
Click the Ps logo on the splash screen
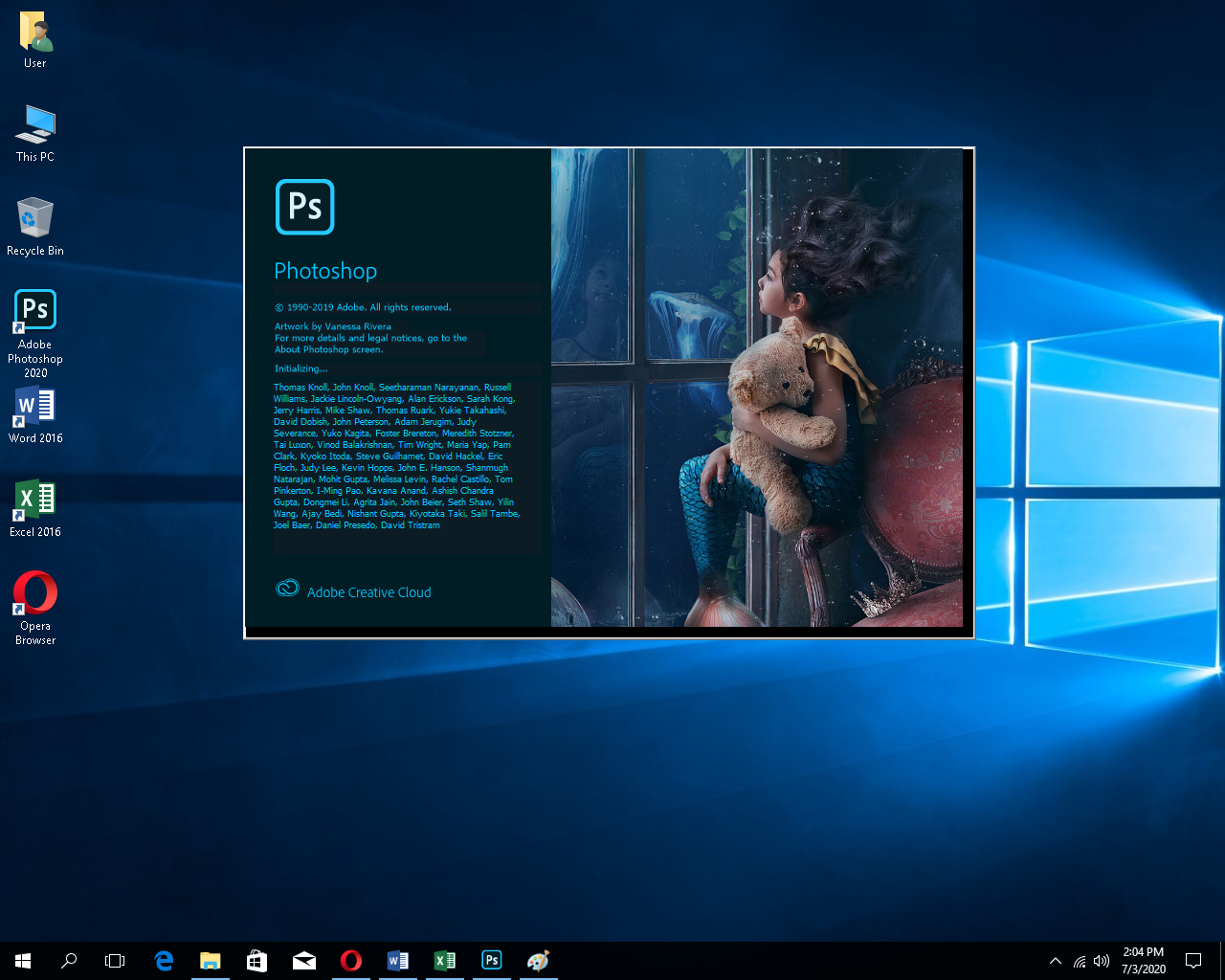(304, 207)
